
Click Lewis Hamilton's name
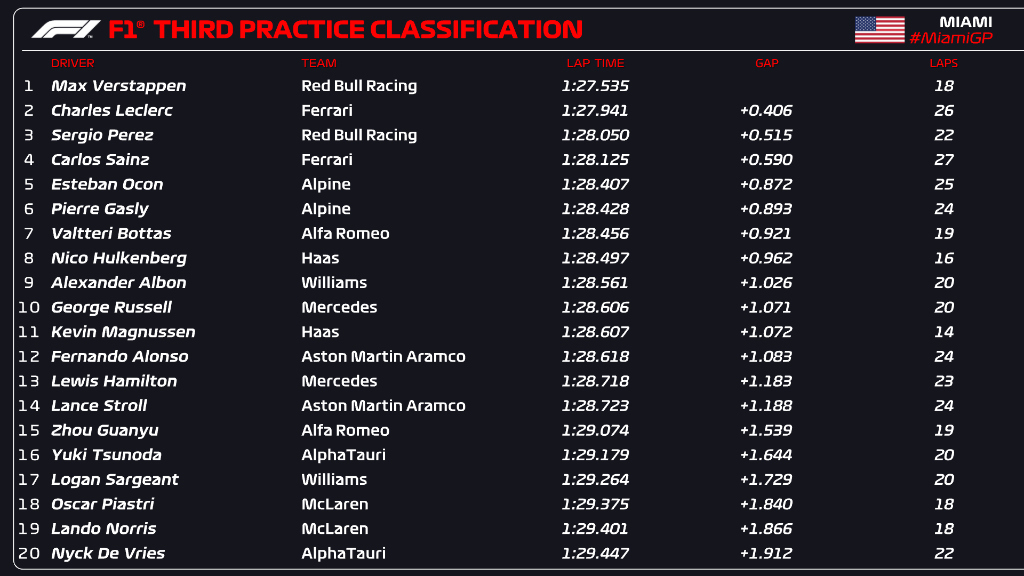click(x=114, y=381)
